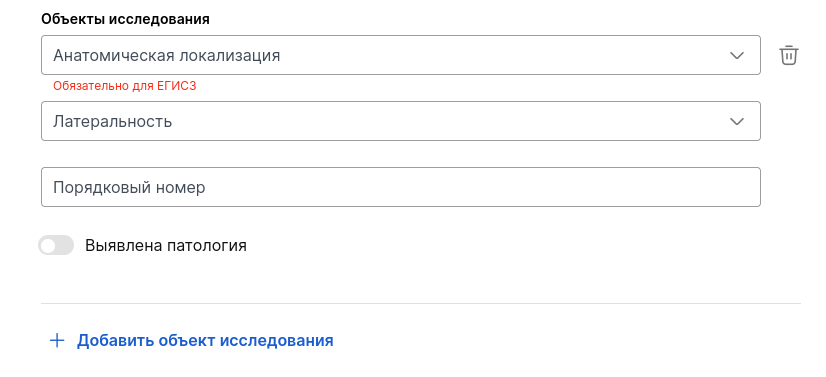Click the Порядковый номер placeholder text
This screenshot has height=377, width=826.
[129, 187]
